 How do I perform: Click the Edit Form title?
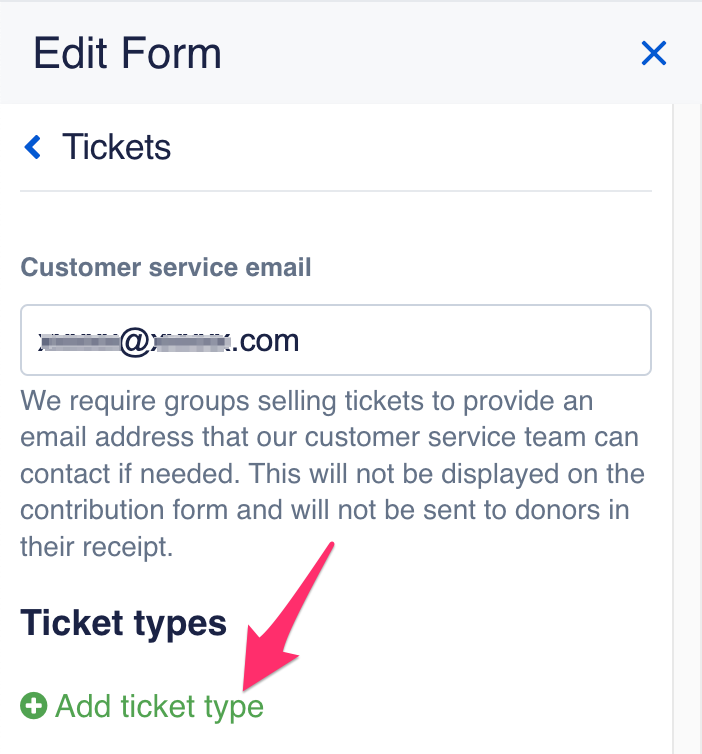[x=127, y=53]
